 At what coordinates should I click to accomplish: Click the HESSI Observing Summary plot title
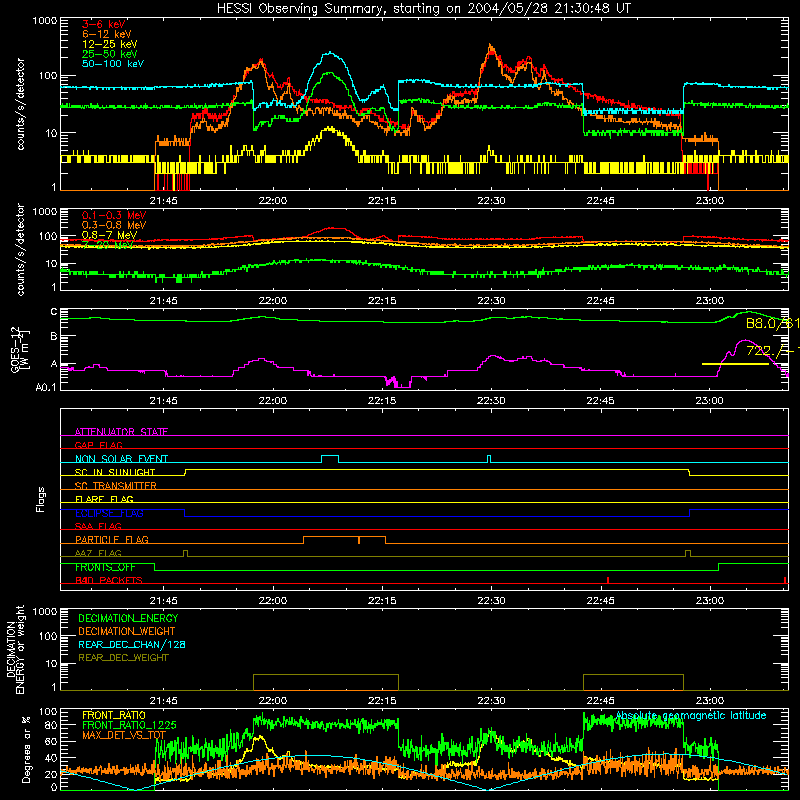tap(424, 9)
